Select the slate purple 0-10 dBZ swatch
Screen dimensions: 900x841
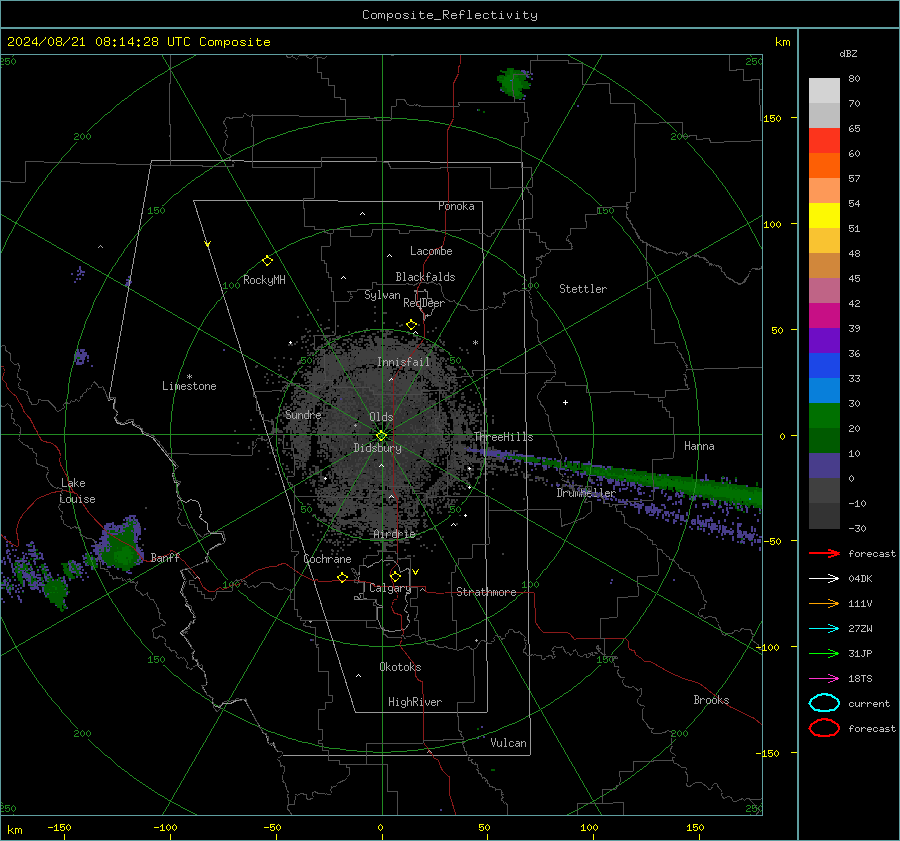tap(824, 466)
